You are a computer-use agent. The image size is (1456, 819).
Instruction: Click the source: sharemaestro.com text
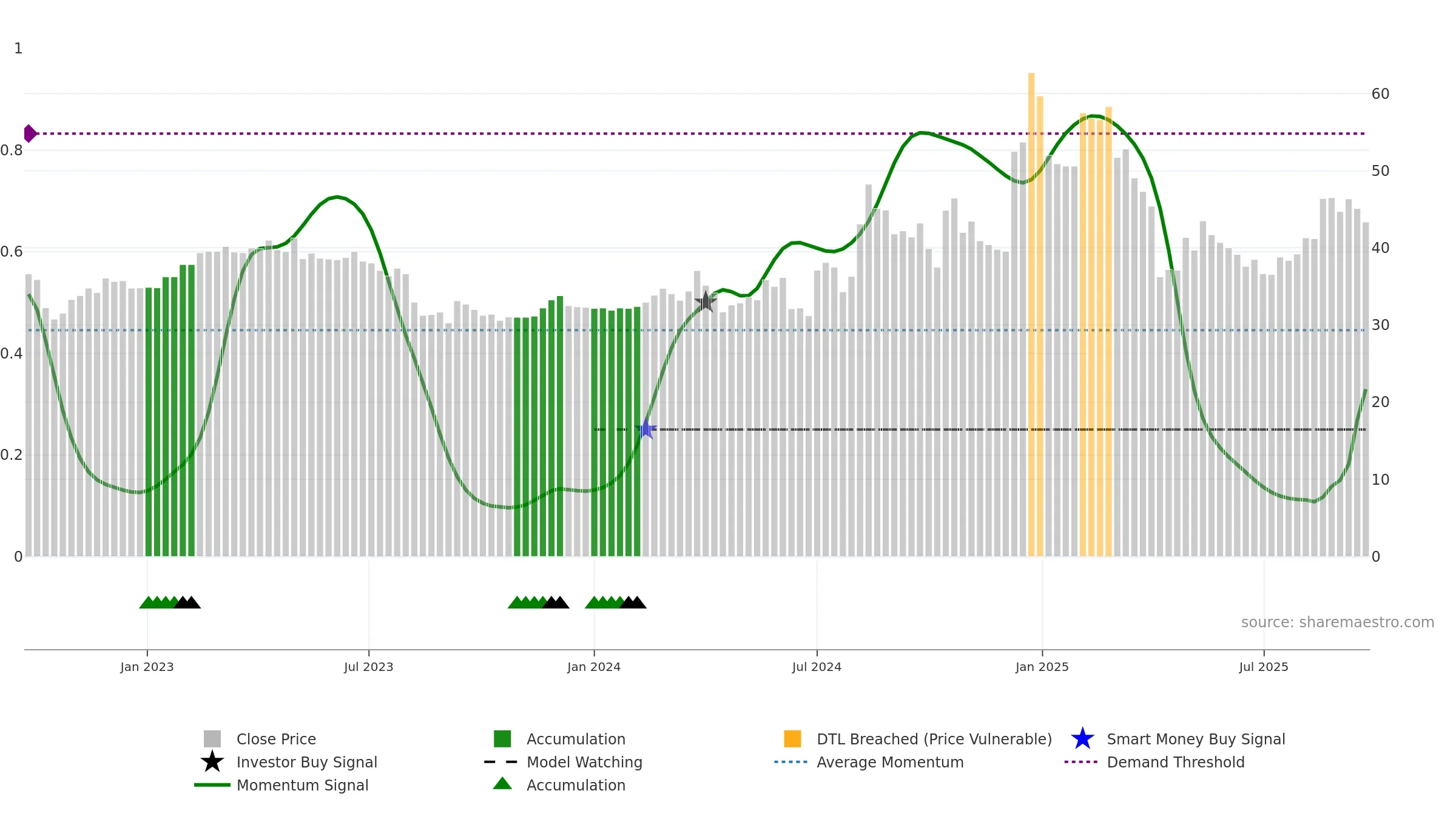coord(1338,622)
